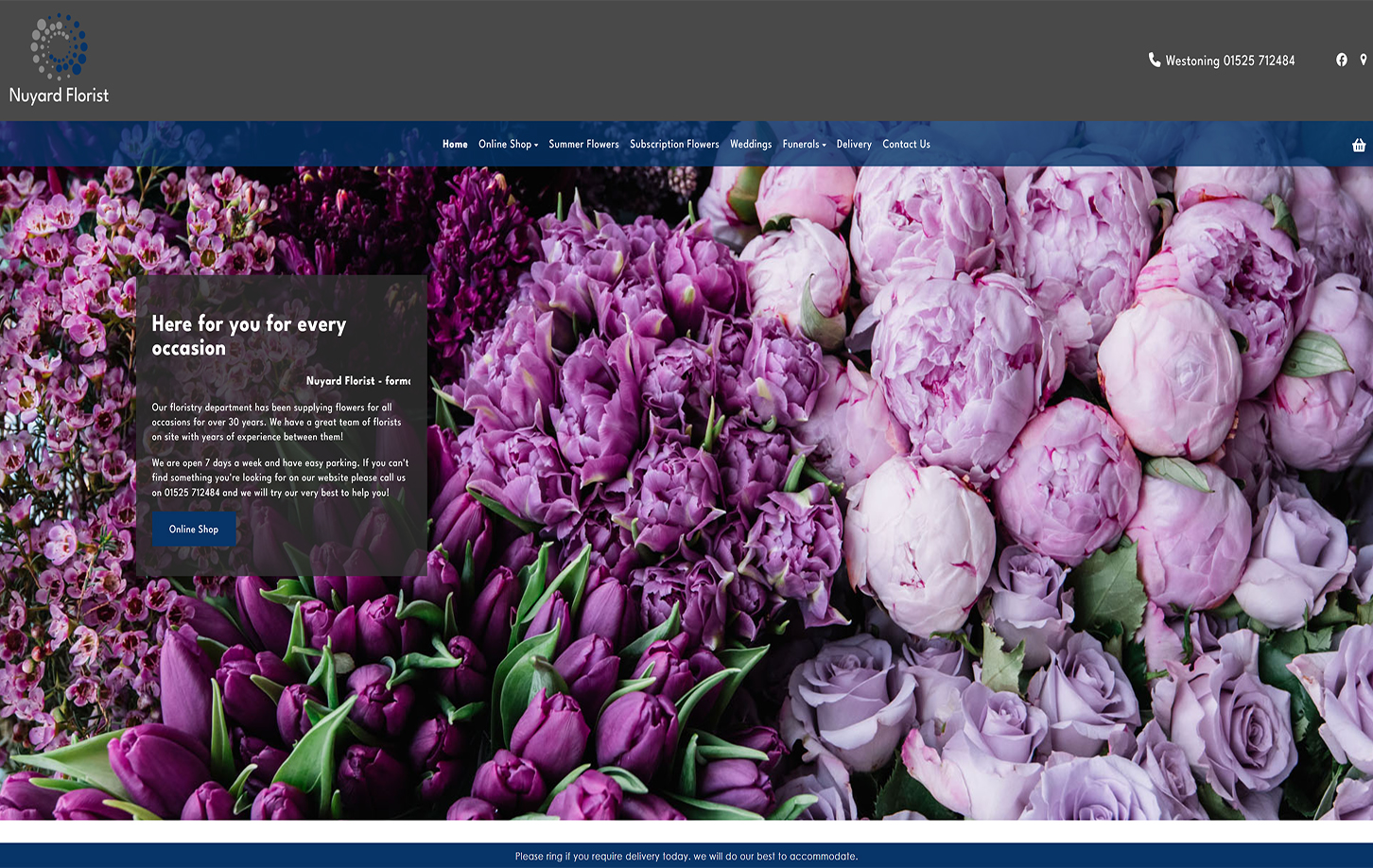Viewport: 1373px width, 868px height.
Task: Expand the Funerals dropdown menu
Action: (x=801, y=144)
